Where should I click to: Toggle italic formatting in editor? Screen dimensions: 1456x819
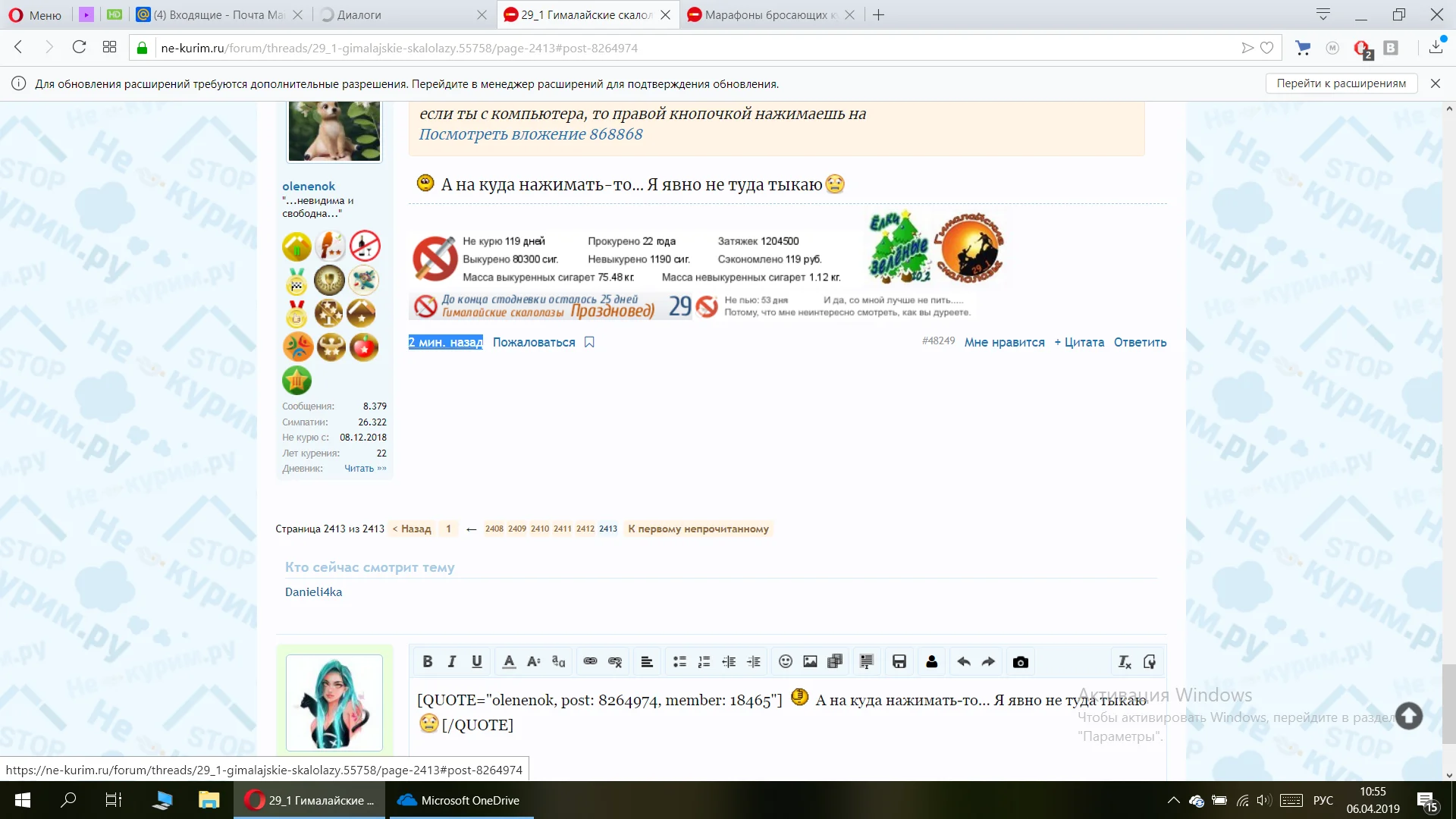coord(452,662)
